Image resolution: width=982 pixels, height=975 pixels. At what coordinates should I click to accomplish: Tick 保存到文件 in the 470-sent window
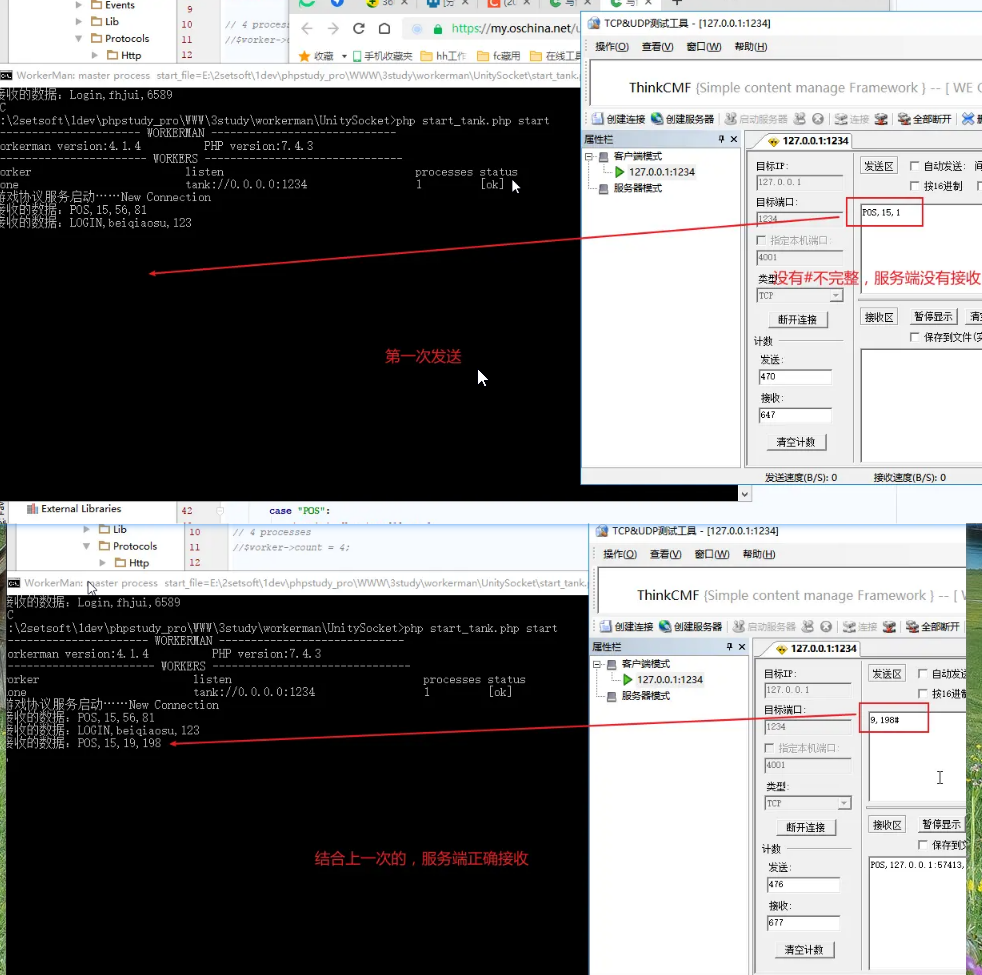click(x=914, y=338)
